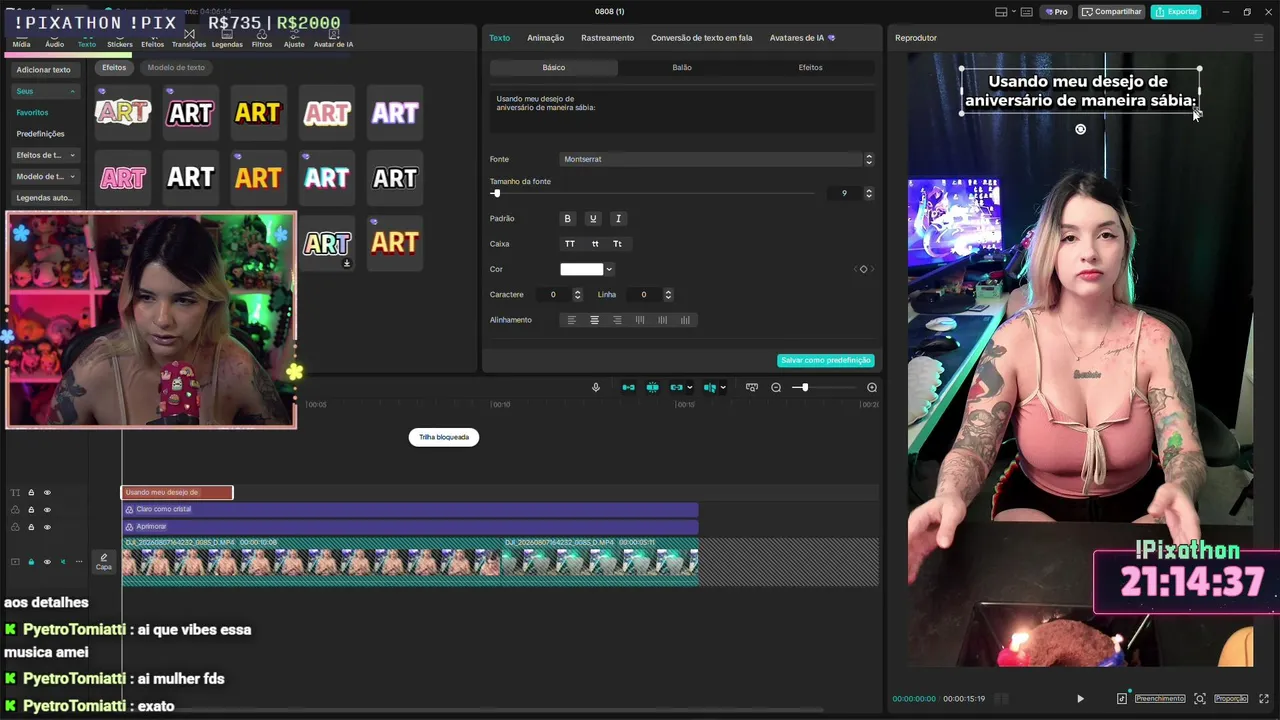
Task: Toggle visibility of the Claro como cristal track
Action: 47,510
